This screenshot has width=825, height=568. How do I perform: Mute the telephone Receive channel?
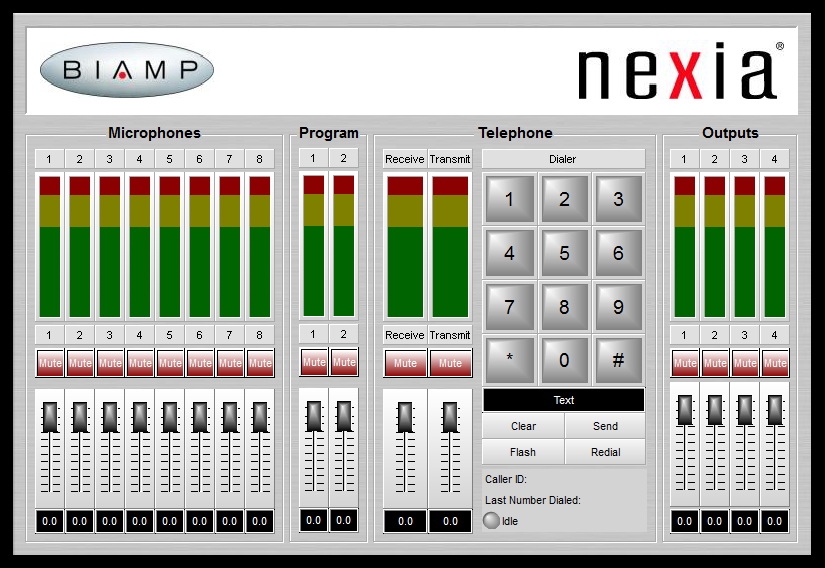[405, 363]
